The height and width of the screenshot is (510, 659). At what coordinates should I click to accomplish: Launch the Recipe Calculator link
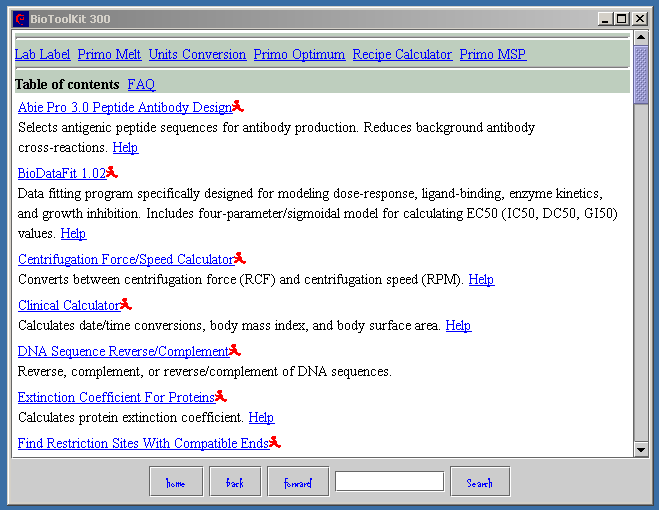tap(402, 54)
